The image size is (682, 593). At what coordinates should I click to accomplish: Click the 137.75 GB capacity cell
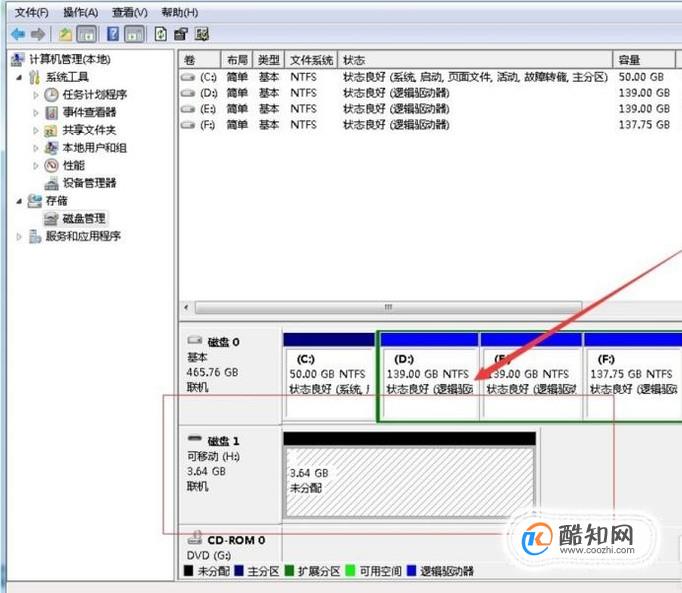tap(644, 125)
